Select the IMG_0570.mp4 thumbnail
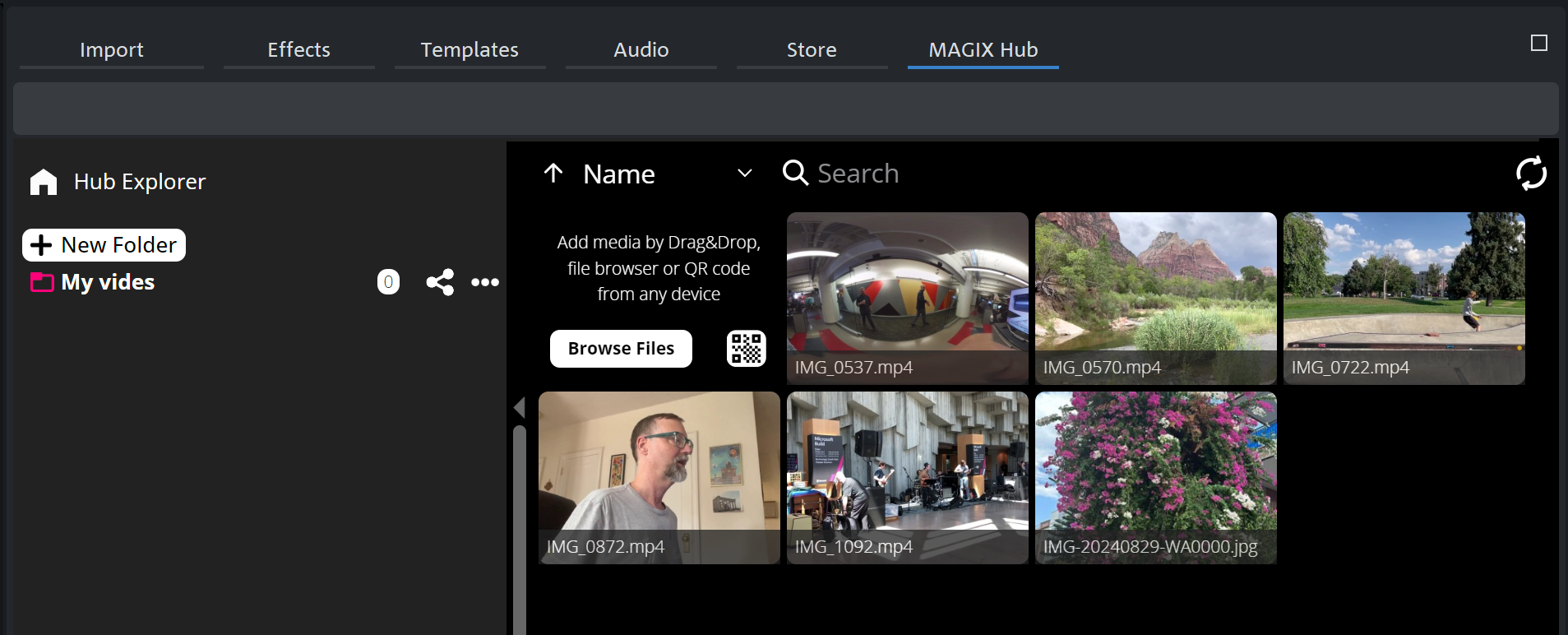Screen dimensions: 1568x635 1156,299
